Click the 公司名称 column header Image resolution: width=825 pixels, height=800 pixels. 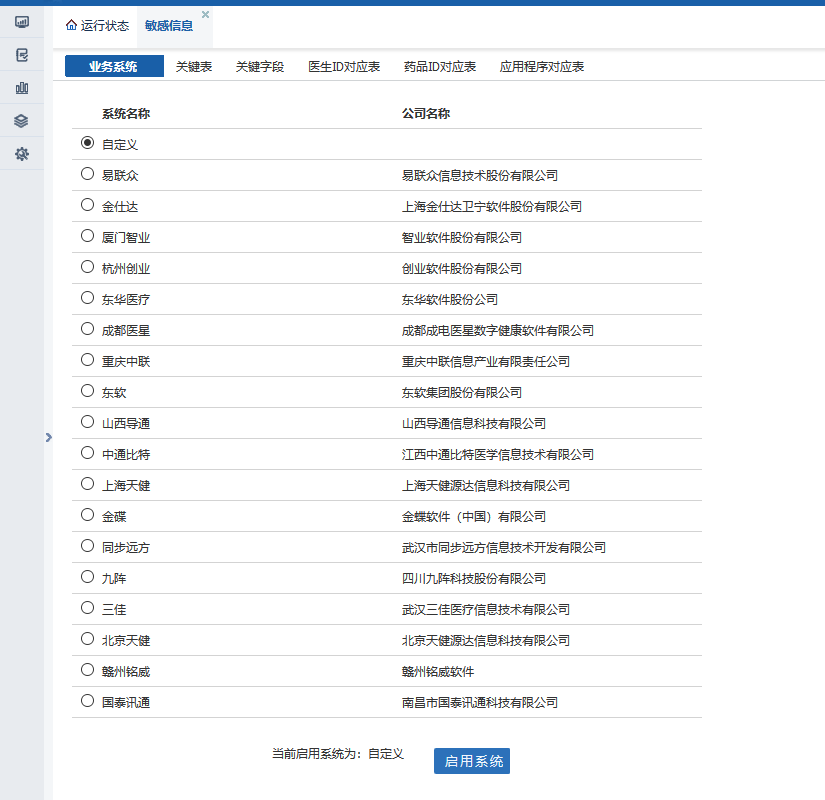pyautogui.click(x=426, y=114)
